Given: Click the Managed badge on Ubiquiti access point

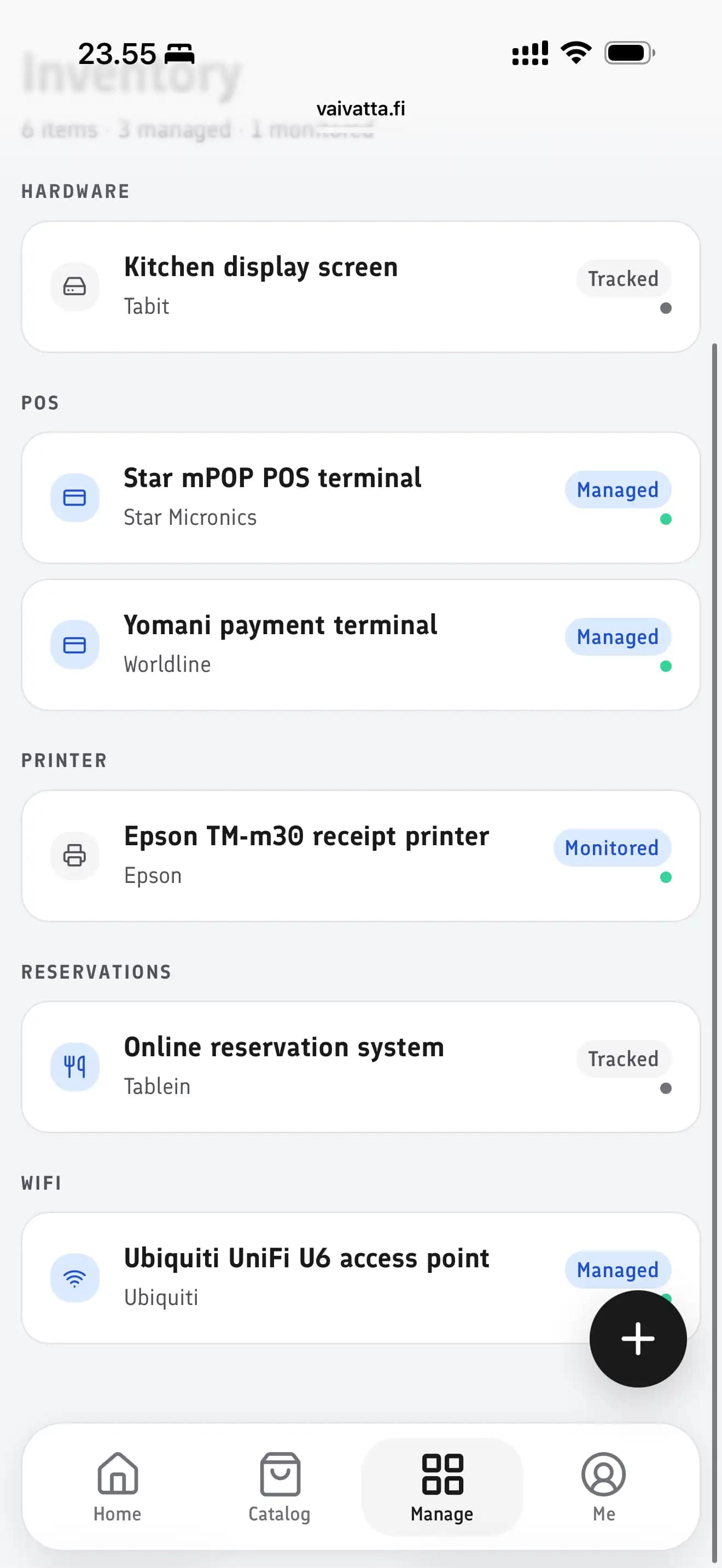Looking at the screenshot, I should click(x=618, y=1269).
